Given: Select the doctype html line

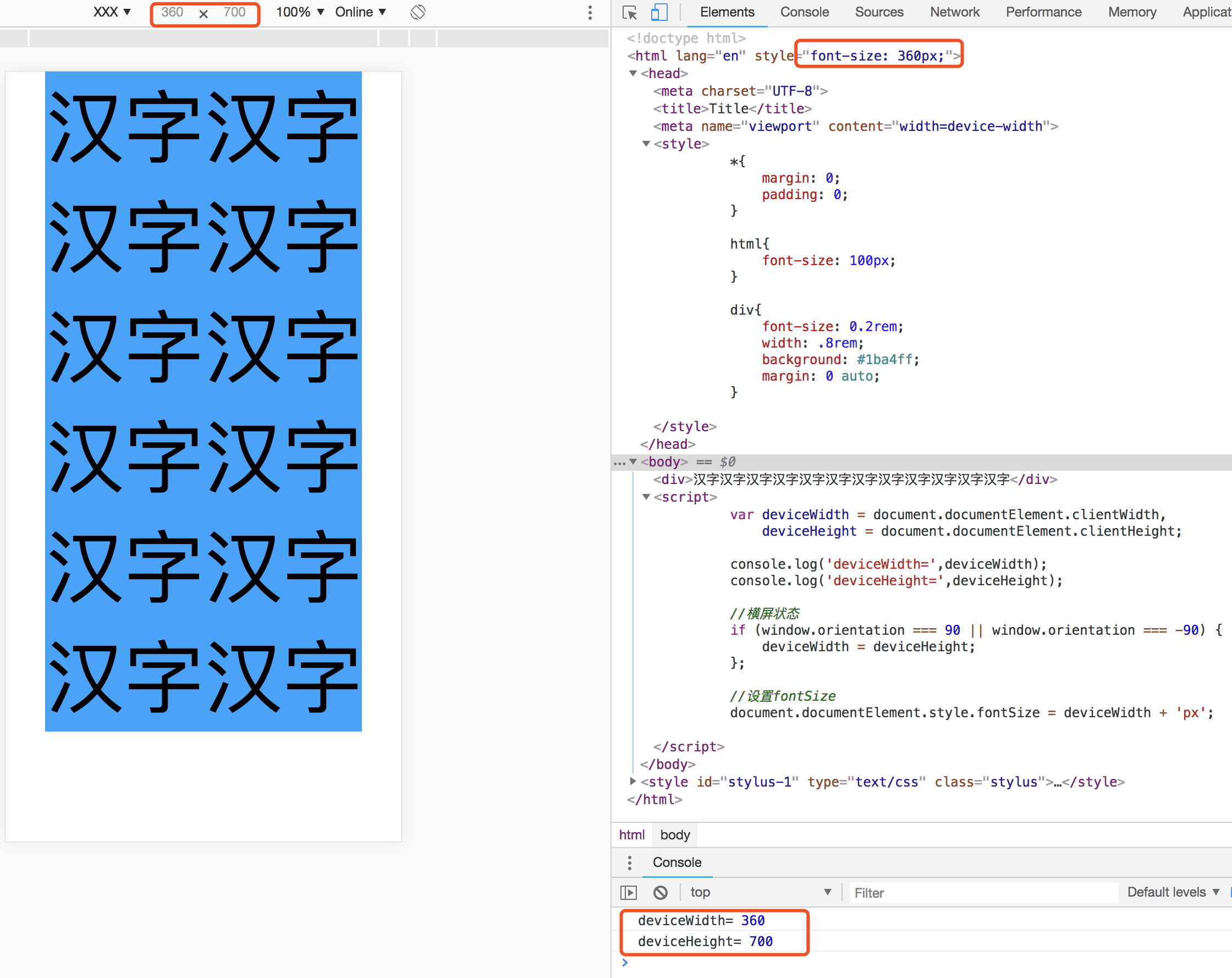Looking at the screenshot, I should coord(686,39).
